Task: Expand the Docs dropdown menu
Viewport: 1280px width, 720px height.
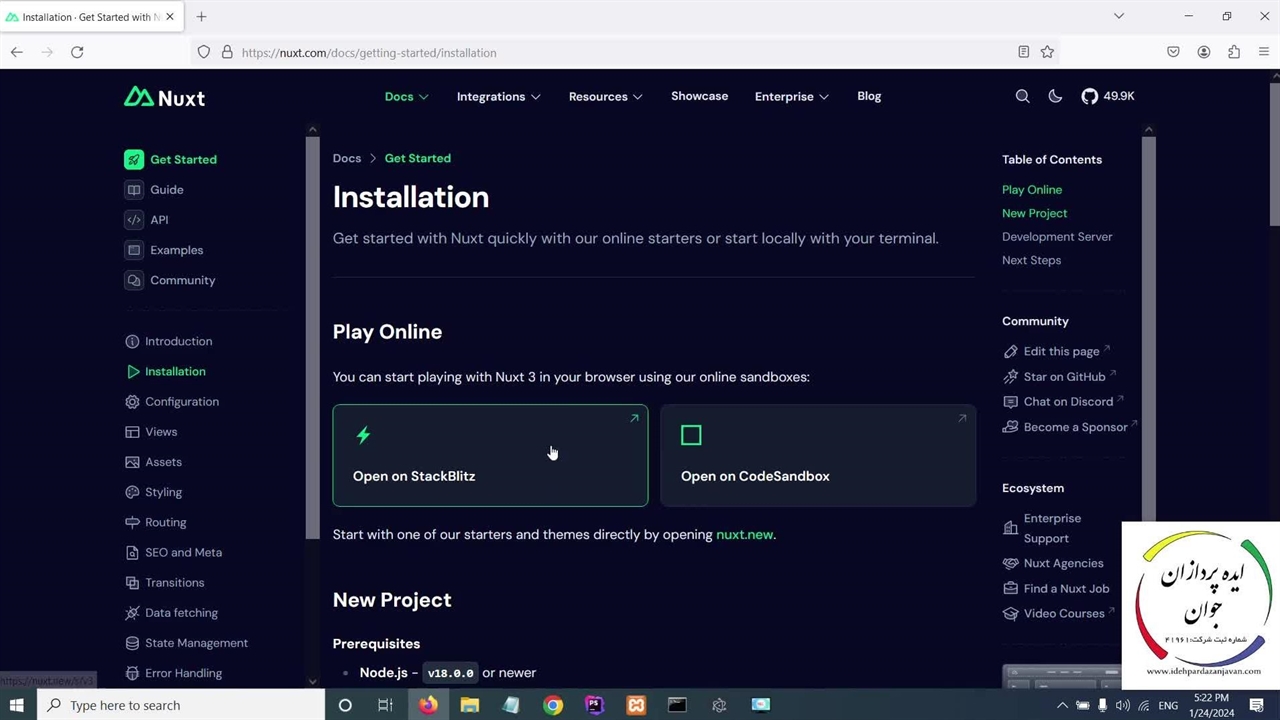Action: pos(406,97)
